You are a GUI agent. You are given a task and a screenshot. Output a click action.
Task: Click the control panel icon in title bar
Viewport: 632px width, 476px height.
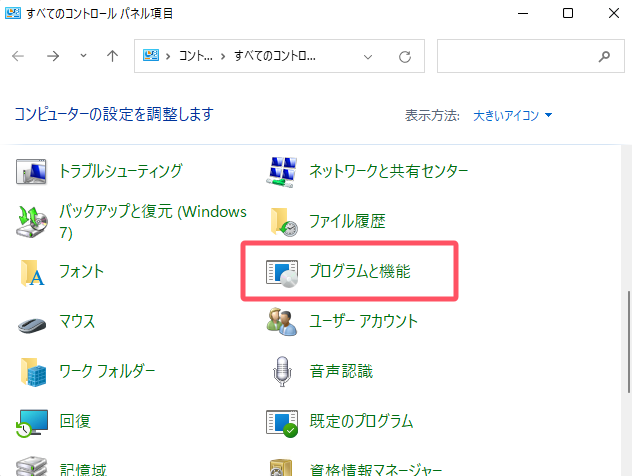pyautogui.click(x=13, y=13)
